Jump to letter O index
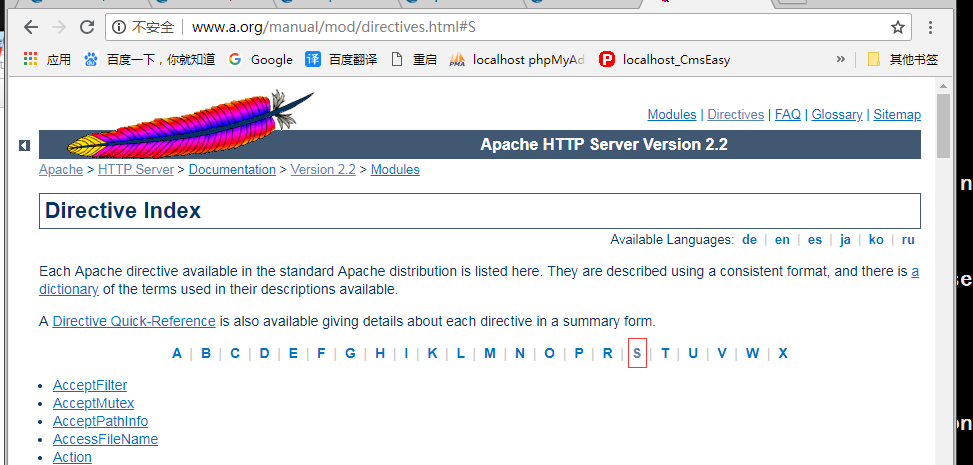 click(x=549, y=353)
